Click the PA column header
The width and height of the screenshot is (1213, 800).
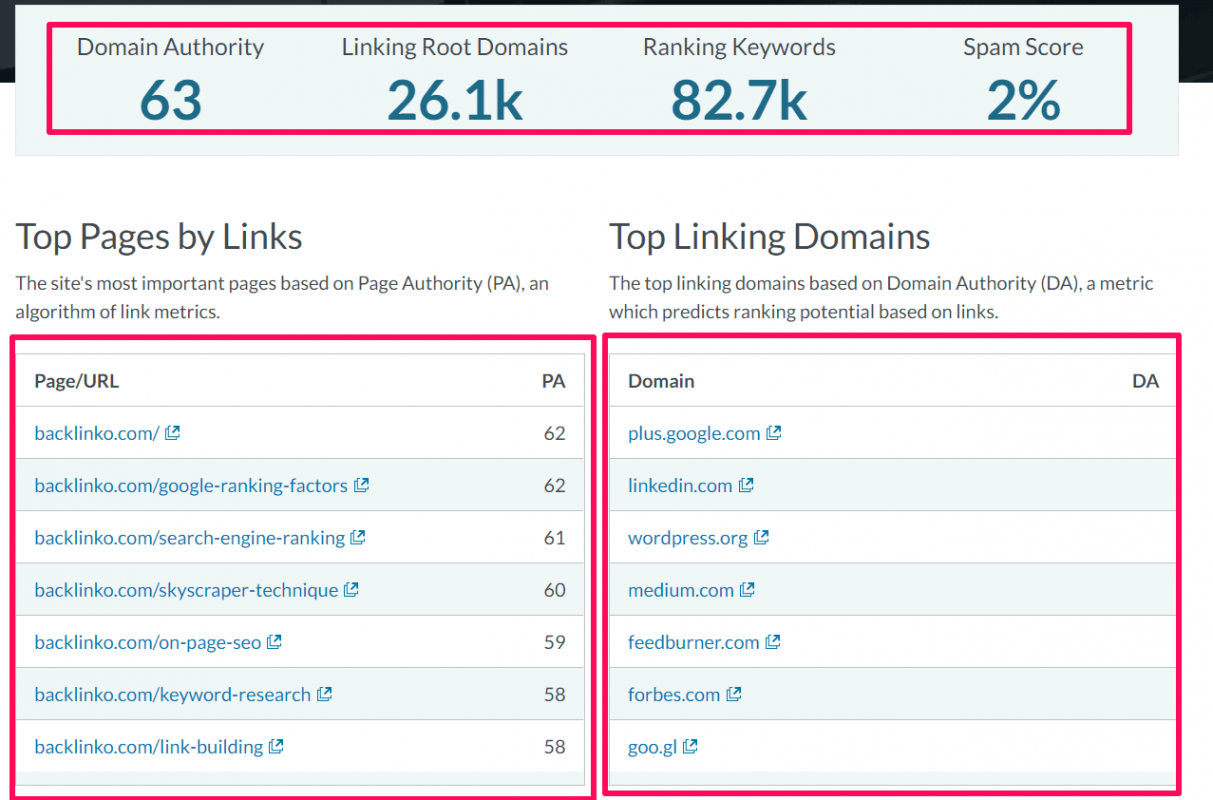553,381
